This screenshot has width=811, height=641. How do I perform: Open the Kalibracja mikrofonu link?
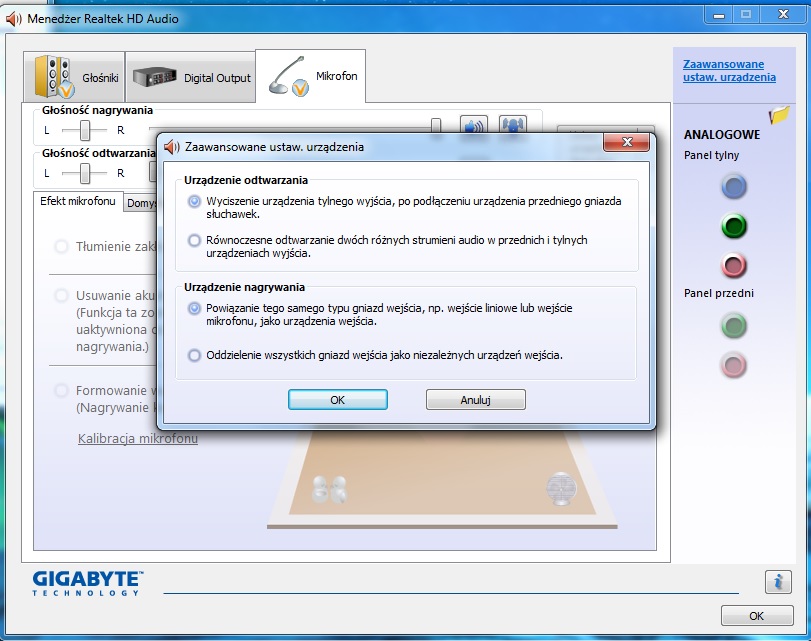coord(138,439)
